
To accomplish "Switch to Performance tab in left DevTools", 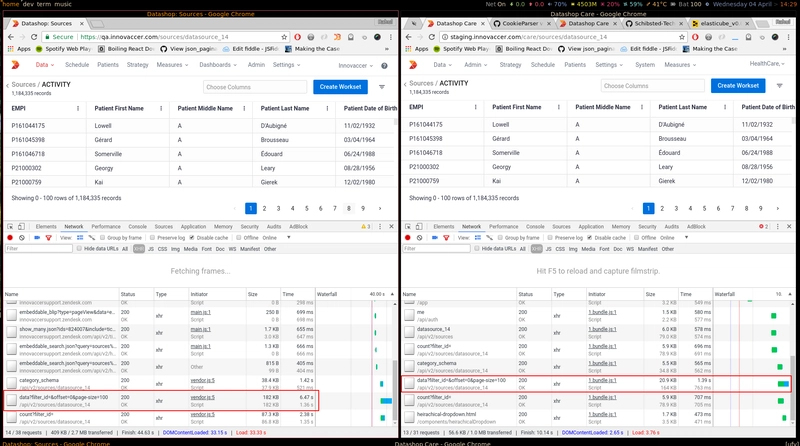I will pyautogui.click(x=106, y=227).
